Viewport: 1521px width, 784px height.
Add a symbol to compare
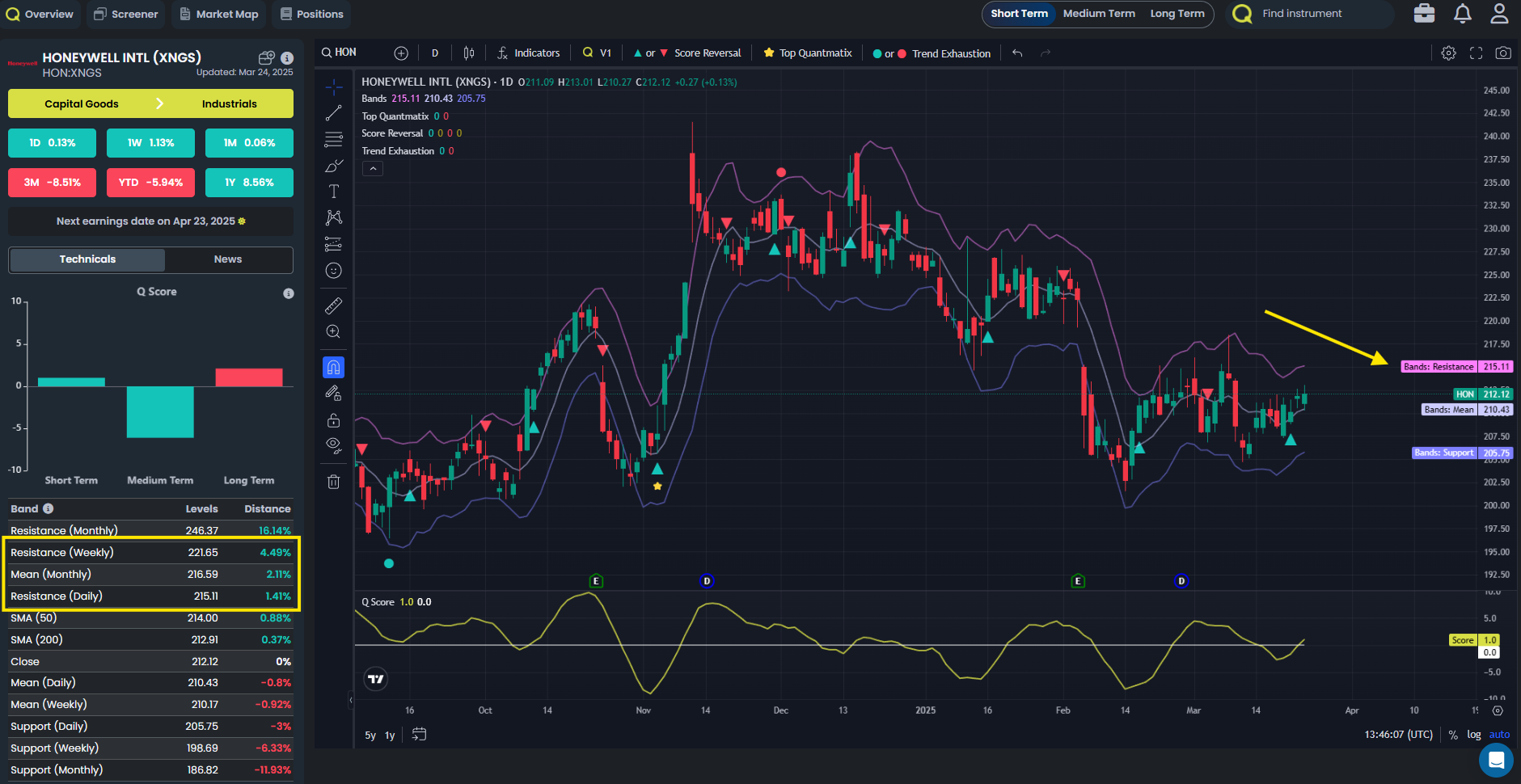pos(401,53)
